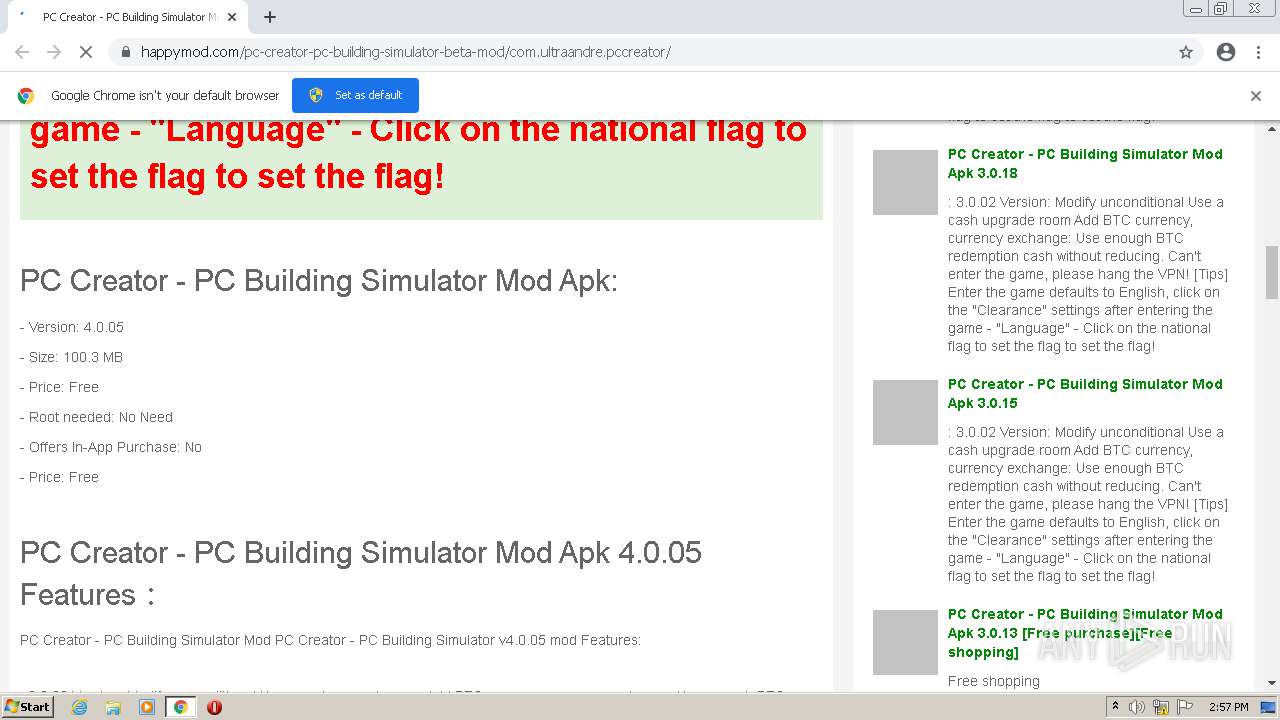Open the Action Center flag icon
The image size is (1280, 720).
tap(1184, 707)
